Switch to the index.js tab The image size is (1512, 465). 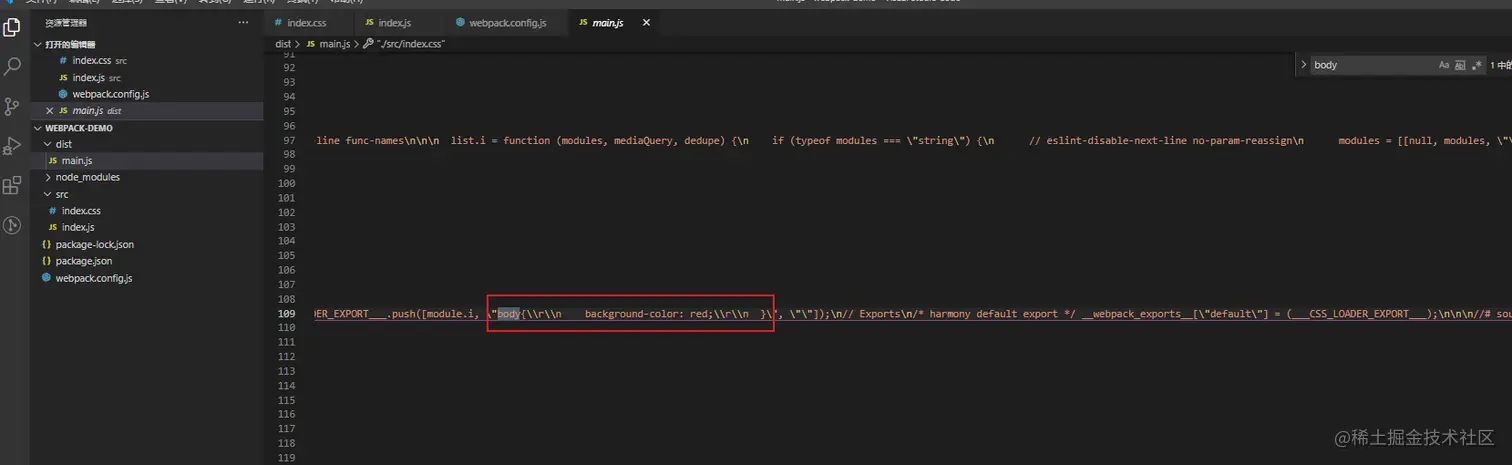pos(394,22)
